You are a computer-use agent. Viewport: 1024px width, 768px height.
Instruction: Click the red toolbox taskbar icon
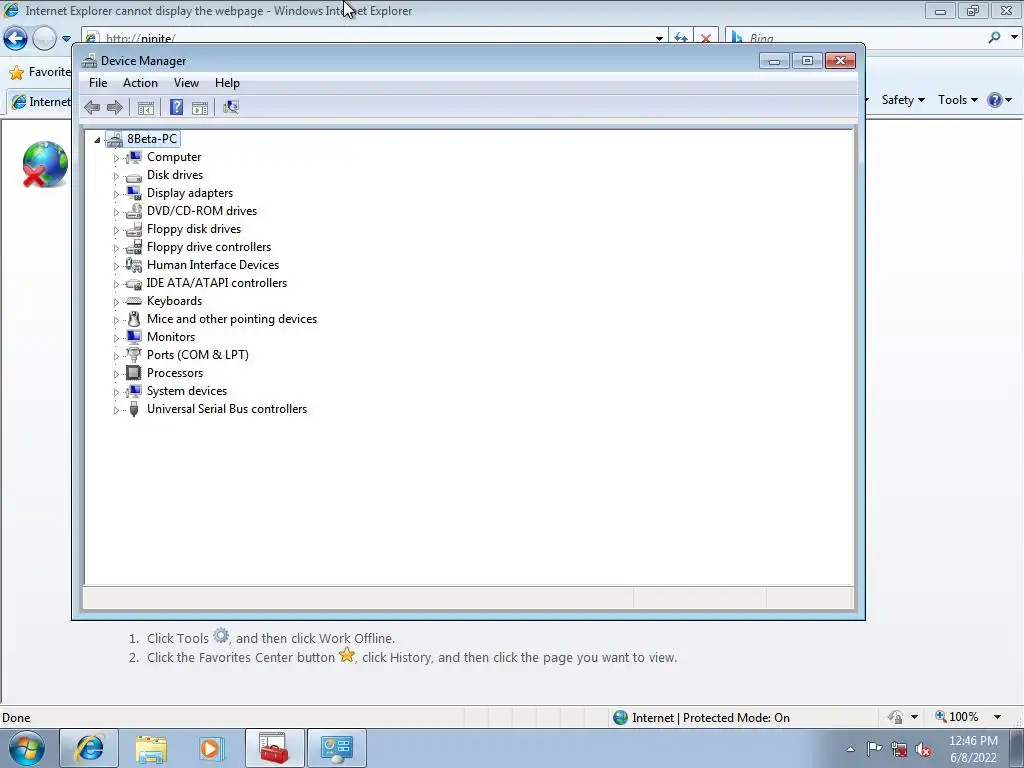coord(274,748)
